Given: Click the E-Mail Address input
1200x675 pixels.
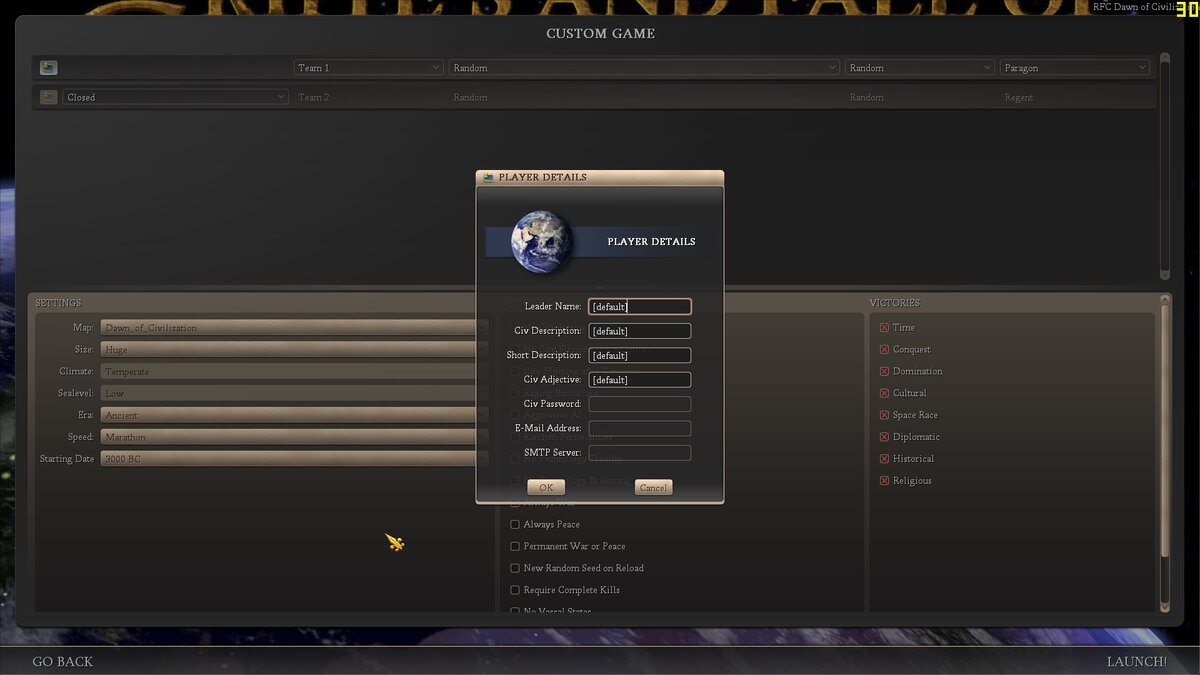Looking at the screenshot, I should (x=640, y=428).
